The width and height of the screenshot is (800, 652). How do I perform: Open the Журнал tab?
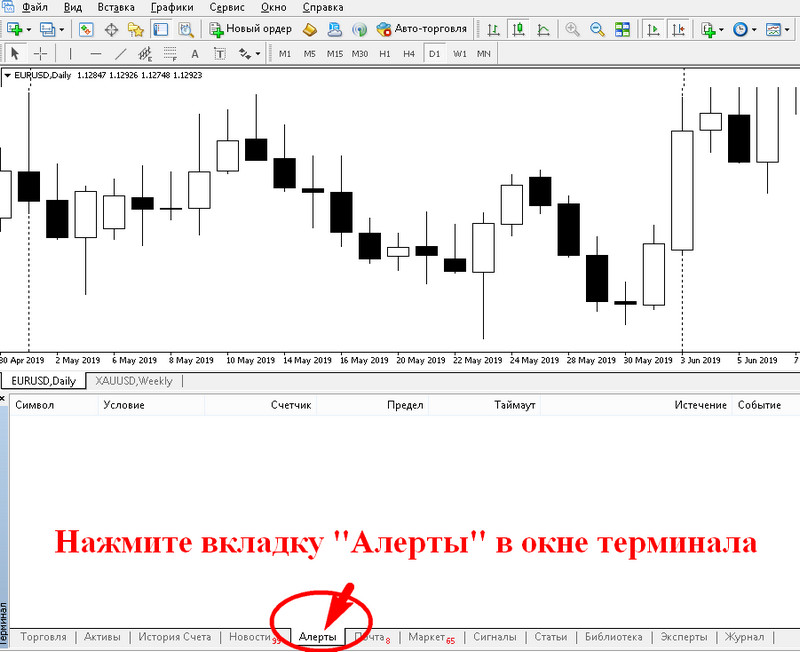(x=744, y=637)
